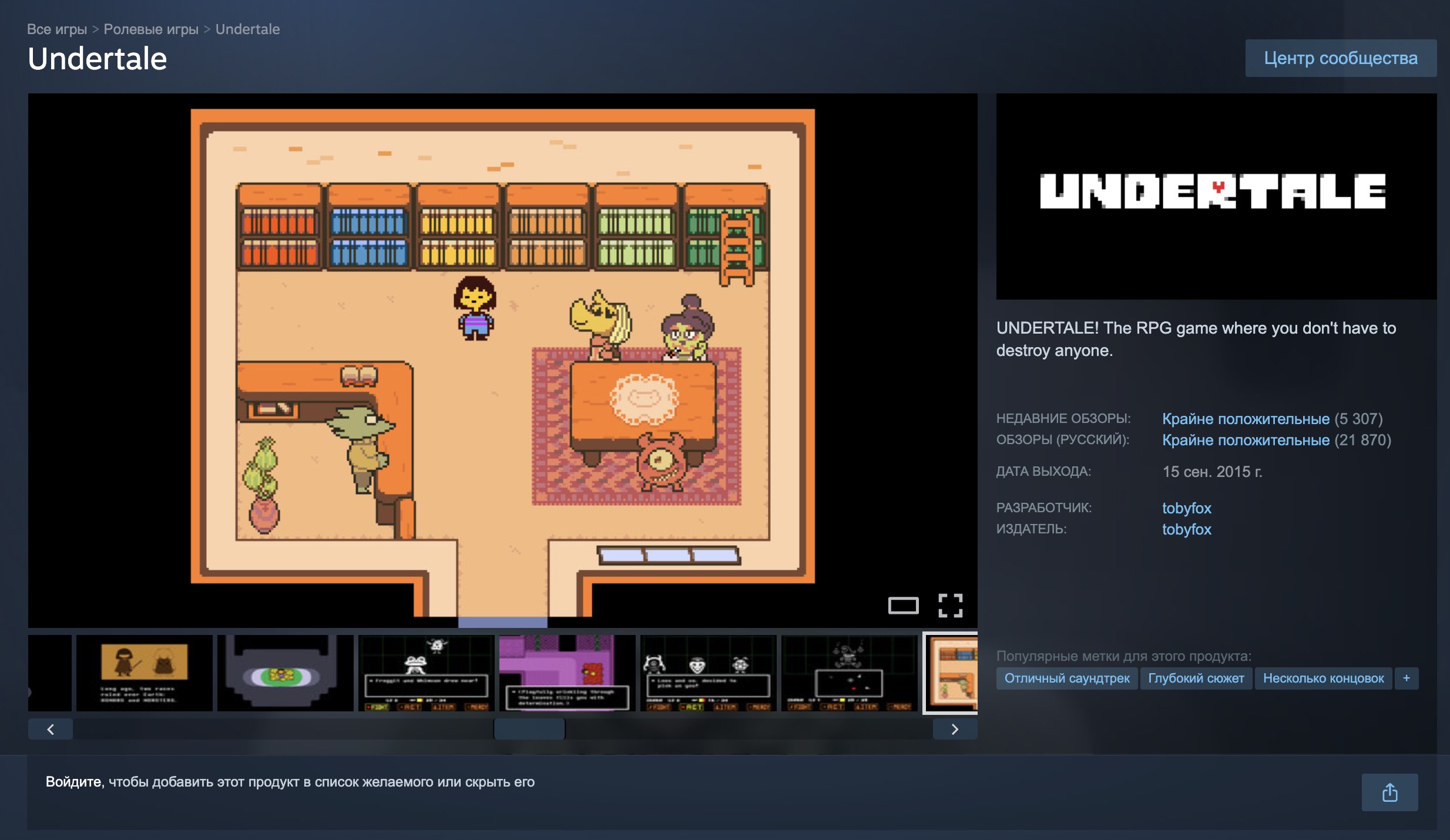Select three-monster battle screenshot thumbnail

coord(709,673)
